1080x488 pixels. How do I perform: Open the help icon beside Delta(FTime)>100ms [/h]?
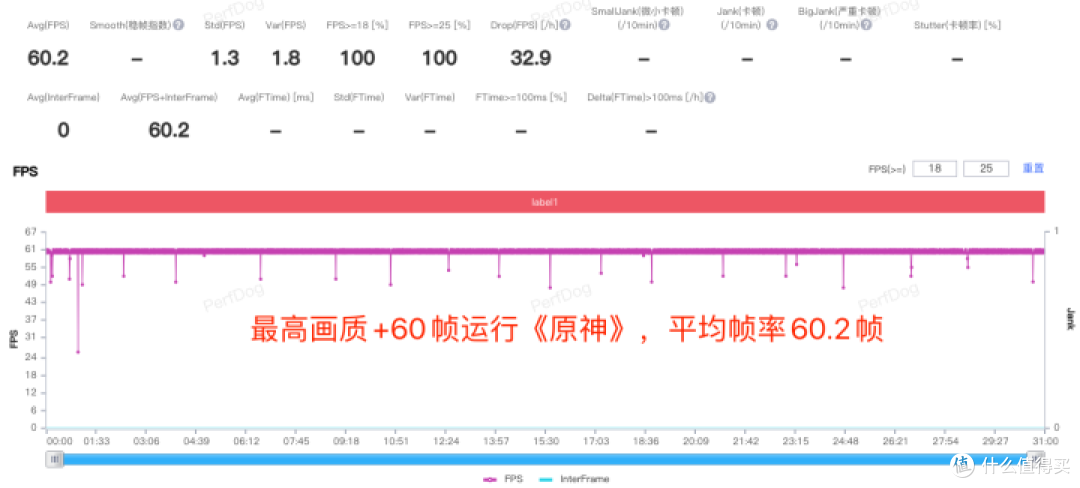709,98
